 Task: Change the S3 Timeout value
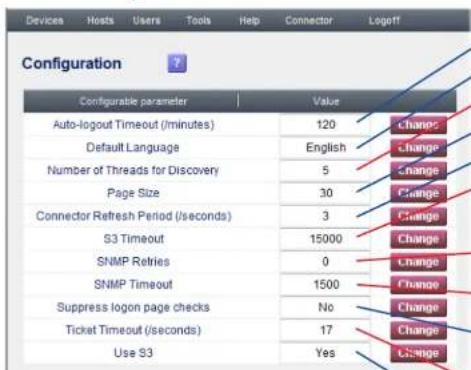(x=418, y=239)
